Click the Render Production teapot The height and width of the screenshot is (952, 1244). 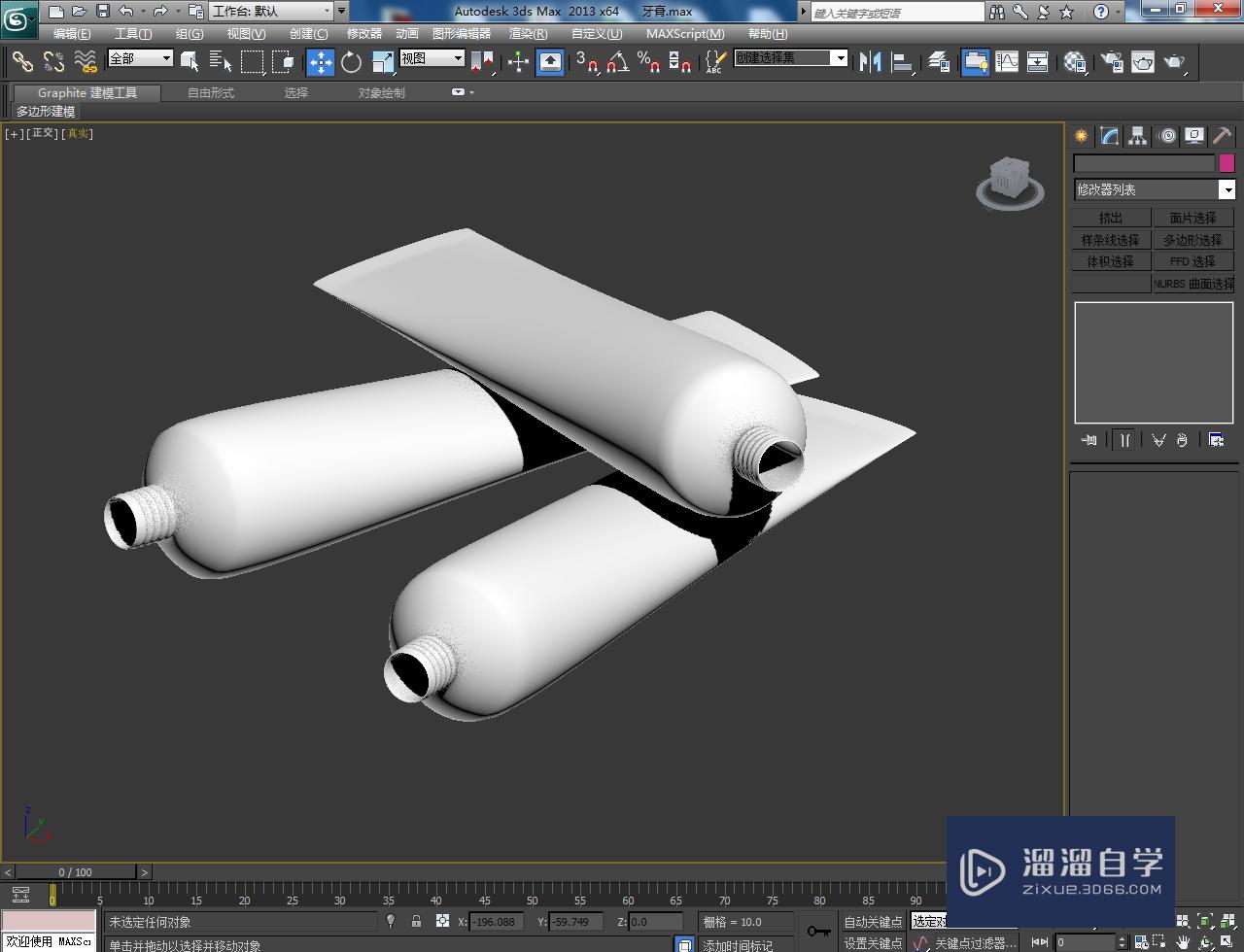pyautogui.click(x=1175, y=62)
